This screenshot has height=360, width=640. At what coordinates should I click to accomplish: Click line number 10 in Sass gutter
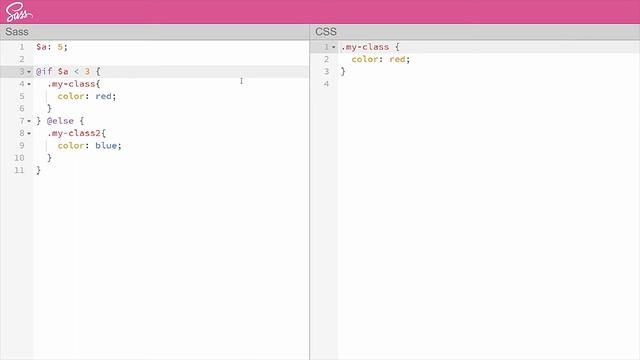[x=19, y=158]
